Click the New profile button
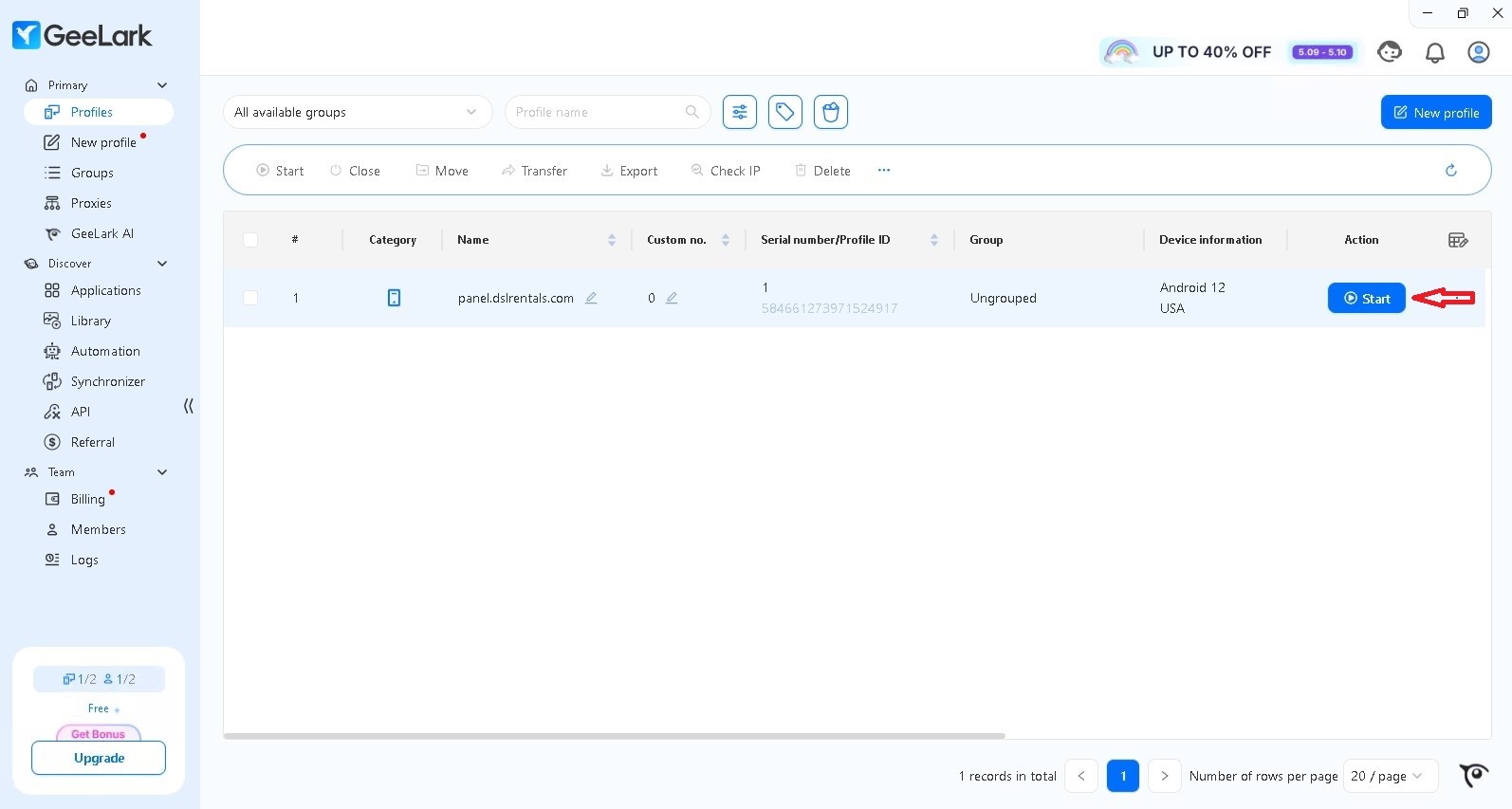 point(1435,112)
